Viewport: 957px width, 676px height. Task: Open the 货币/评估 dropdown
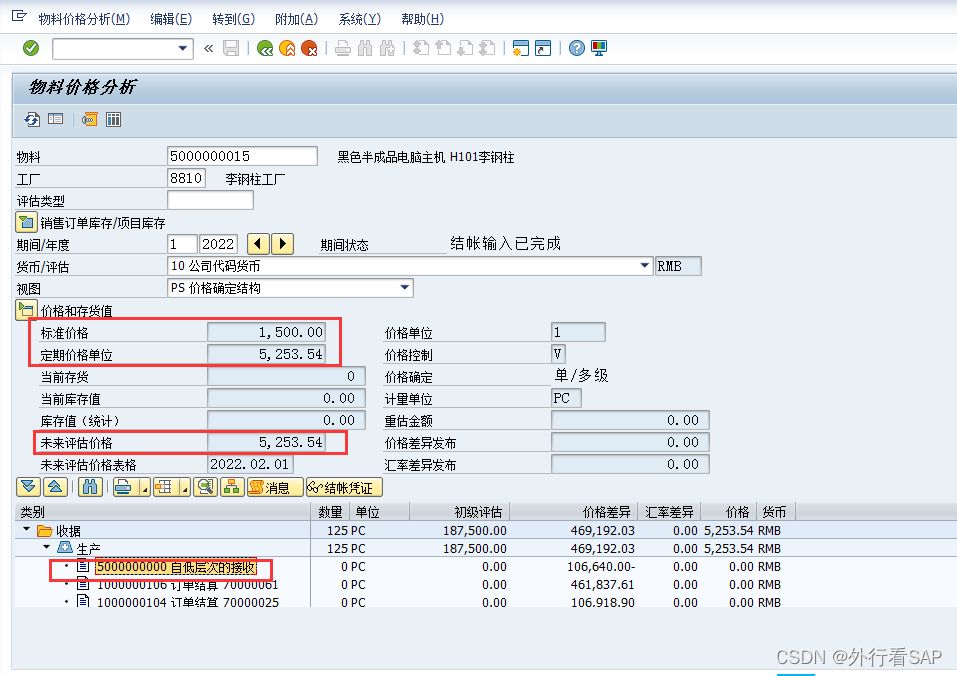coord(645,266)
